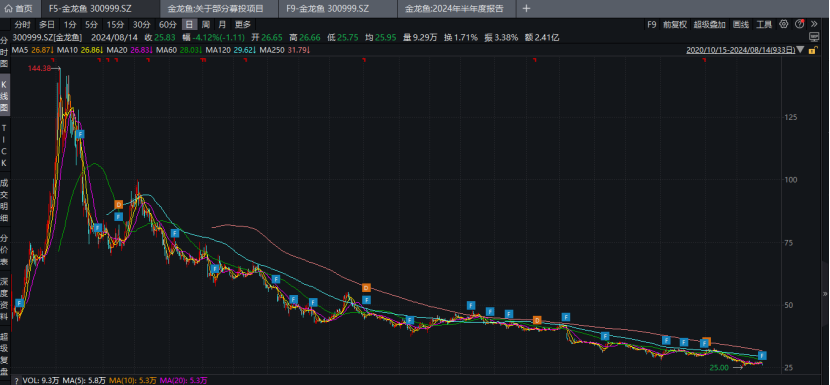The height and width of the screenshot is (385, 830).
Task: Click the monitor screen icon at right
Action: [x=815, y=37]
